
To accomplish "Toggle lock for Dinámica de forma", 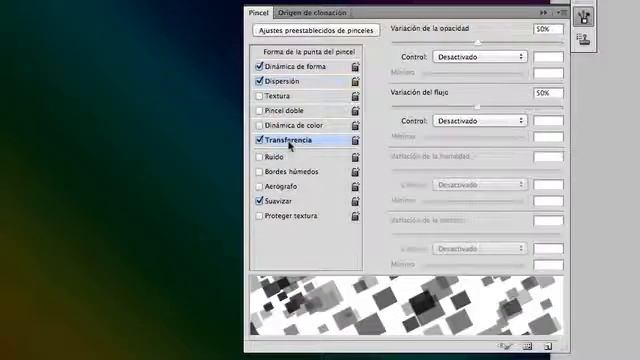I will [x=356, y=67].
